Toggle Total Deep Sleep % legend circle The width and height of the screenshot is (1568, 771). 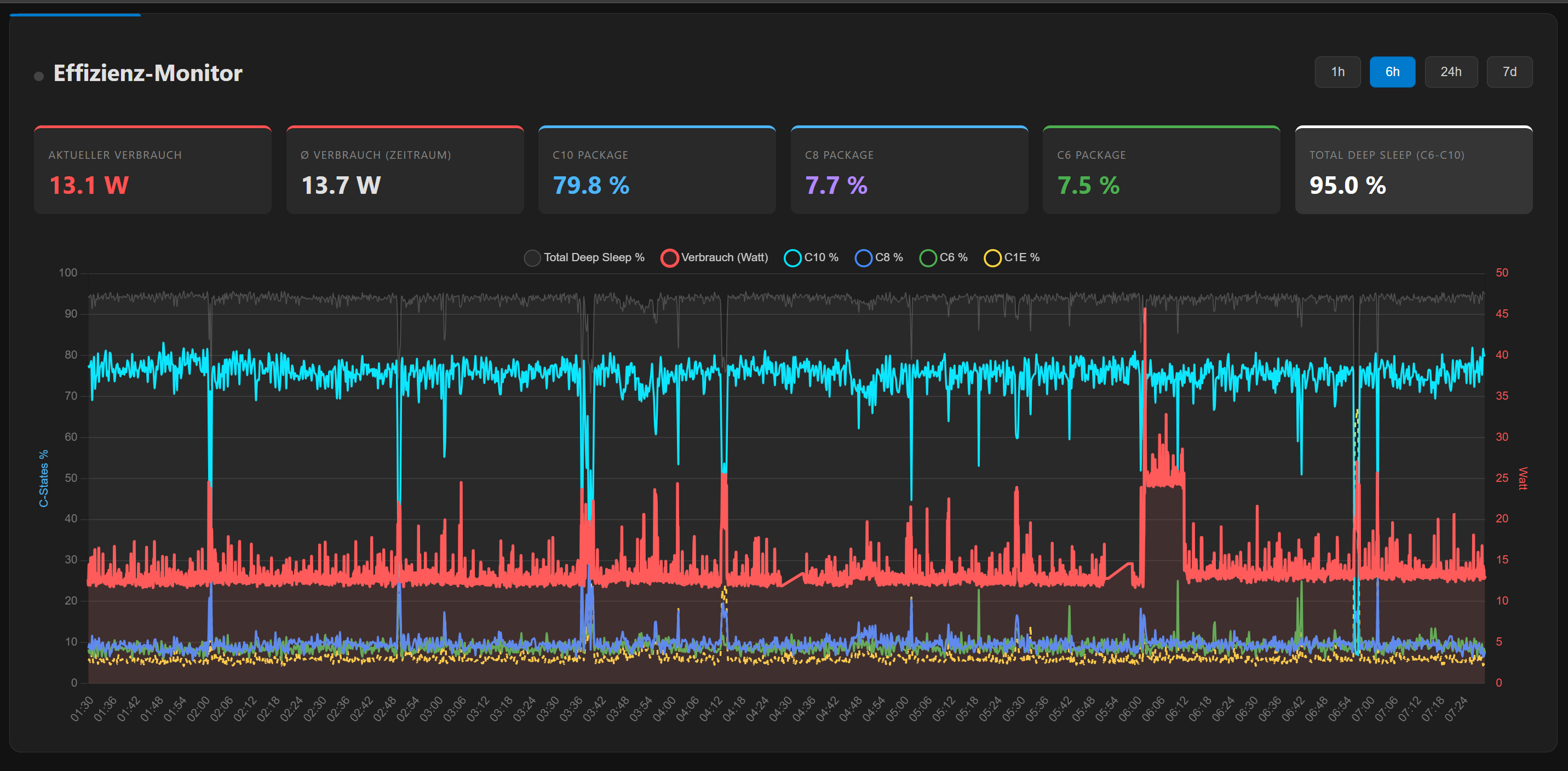pos(532,258)
